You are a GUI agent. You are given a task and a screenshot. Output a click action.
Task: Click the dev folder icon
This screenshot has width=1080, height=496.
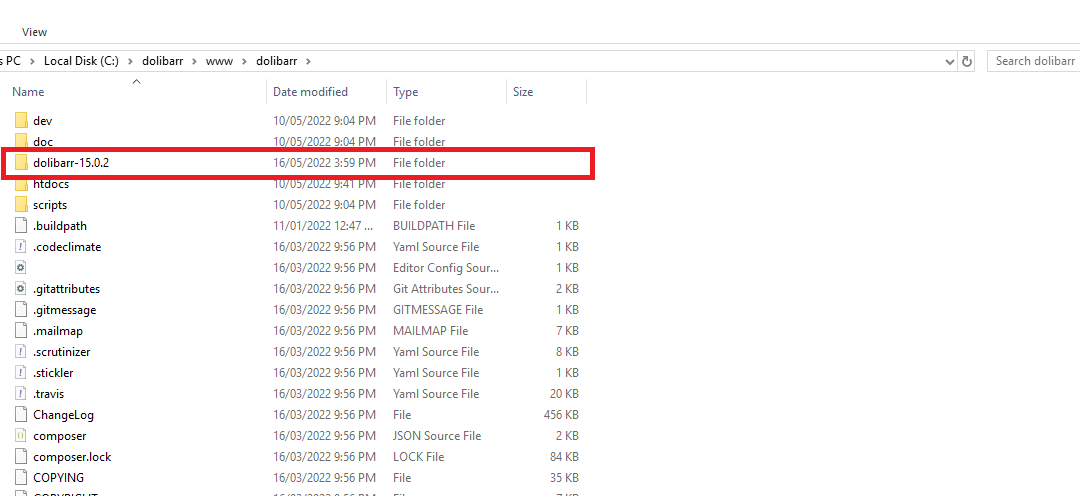click(21, 121)
